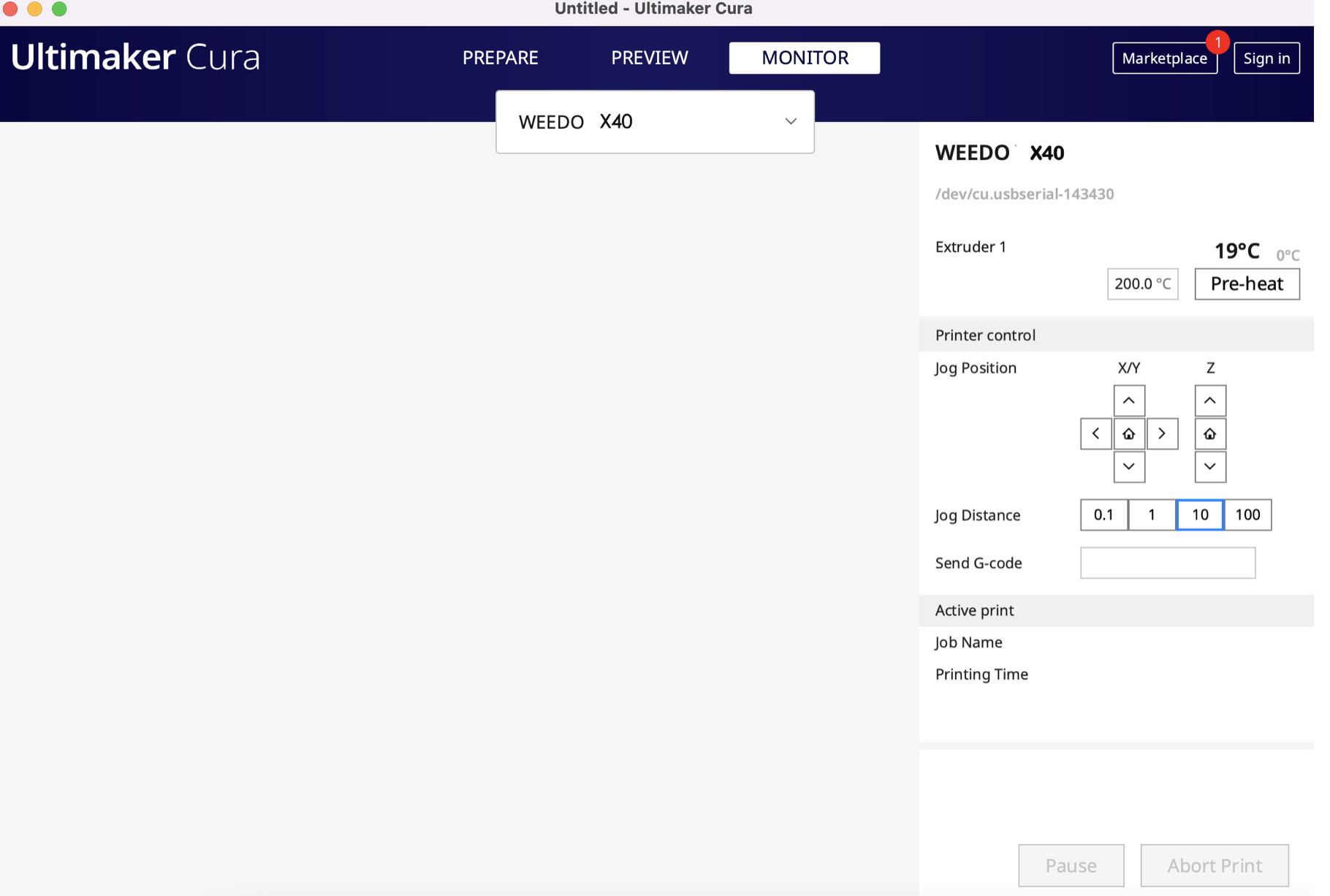Home the X/Y axes

coord(1128,433)
